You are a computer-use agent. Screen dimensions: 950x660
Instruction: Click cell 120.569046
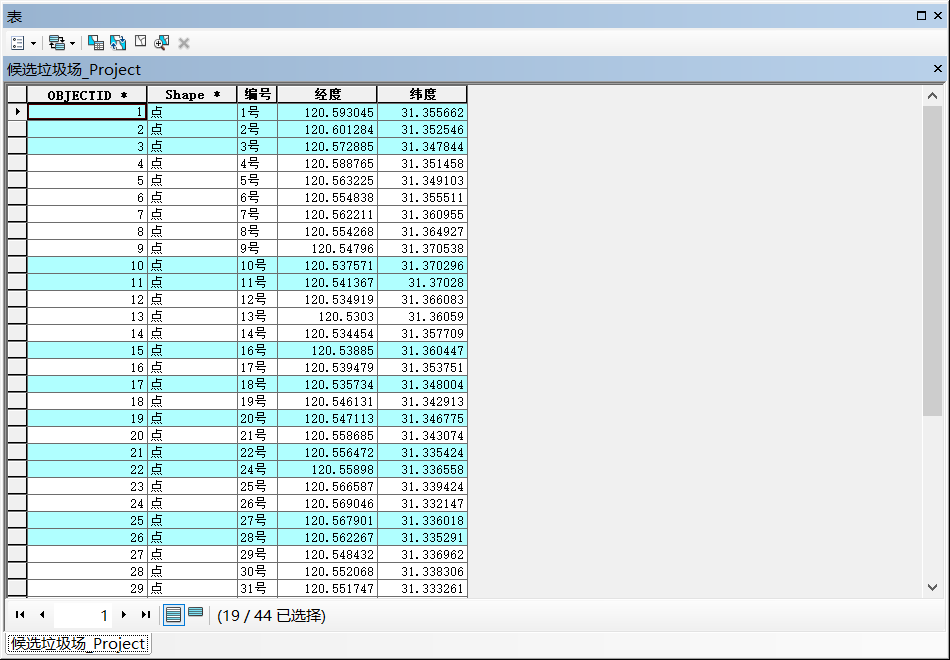(x=327, y=502)
